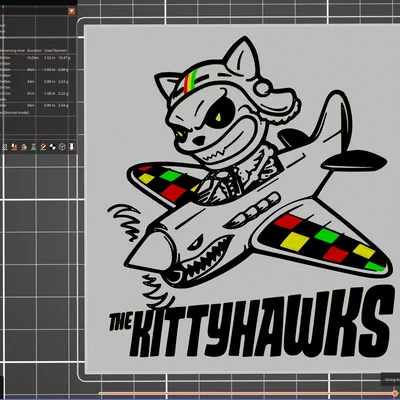Screen dimensions: 400x400
Task: Click the Duration column header
Action: (34, 51)
